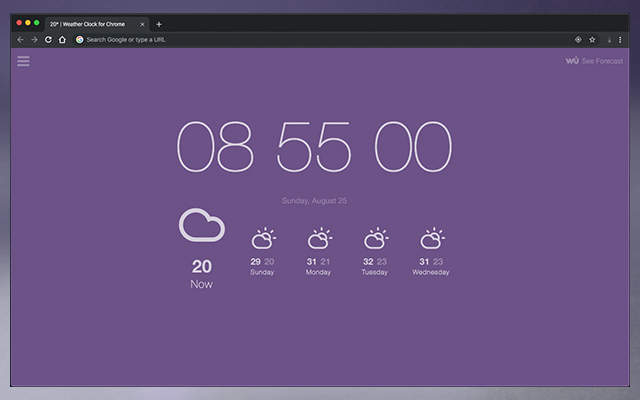Select Sunday's partly cloudy forecast icon

pyautogui.click(x=263, y=239)
